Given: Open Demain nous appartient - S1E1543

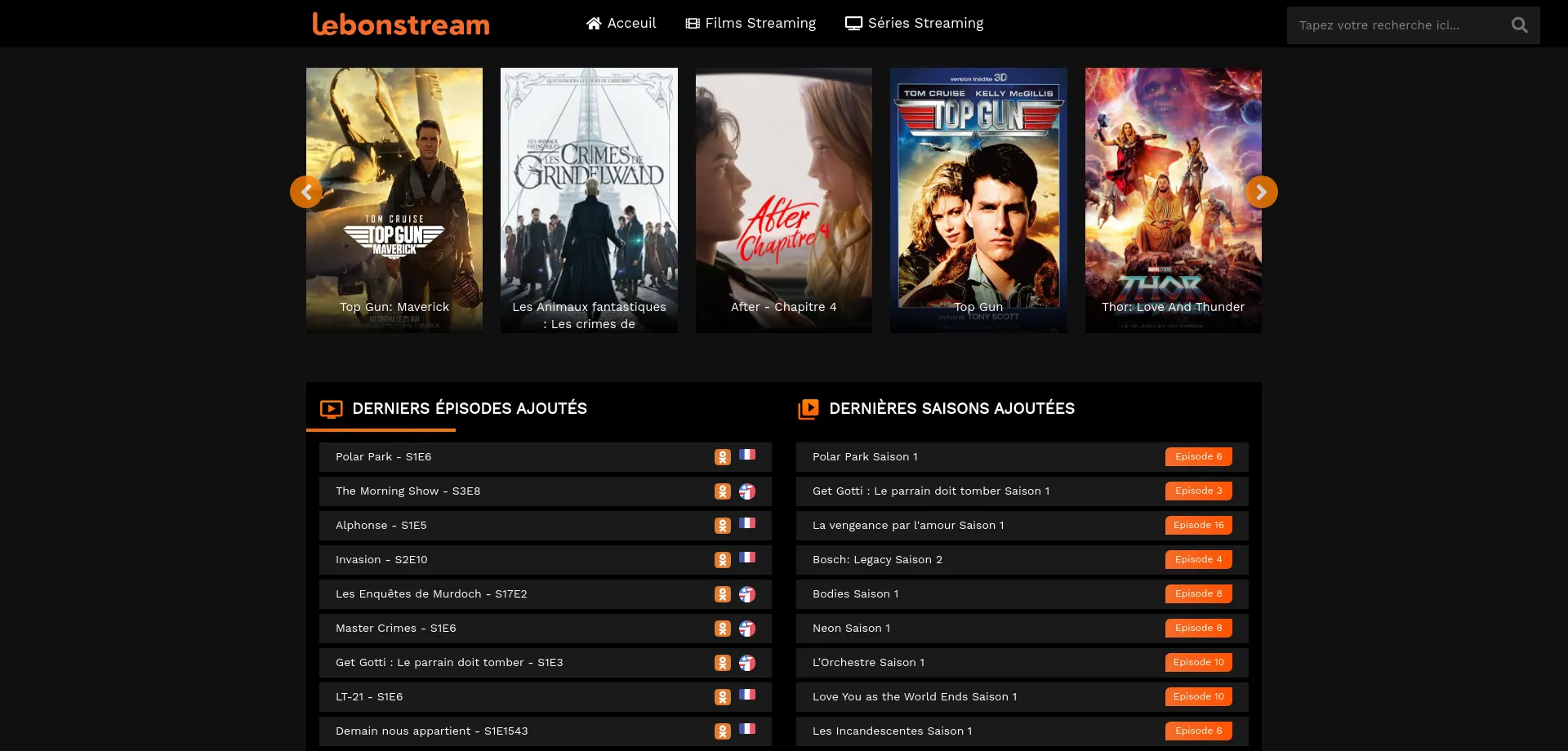Looking at the screenshot, I should pyautogui.click(x=546, y=731).
